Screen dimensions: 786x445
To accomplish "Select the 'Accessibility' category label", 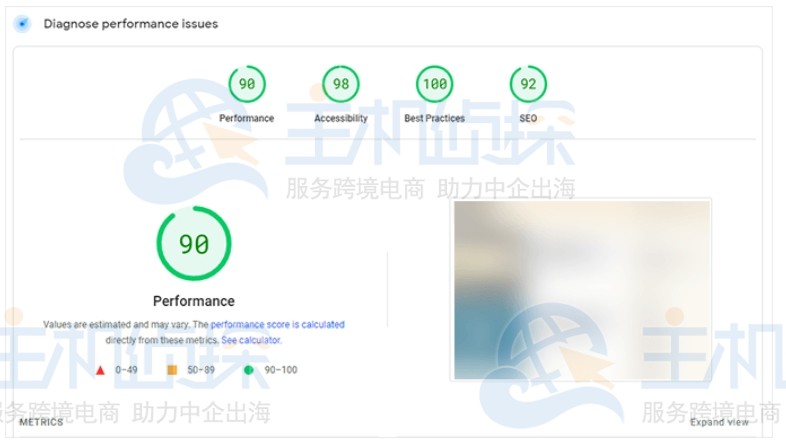I will (x=341, y=118).
